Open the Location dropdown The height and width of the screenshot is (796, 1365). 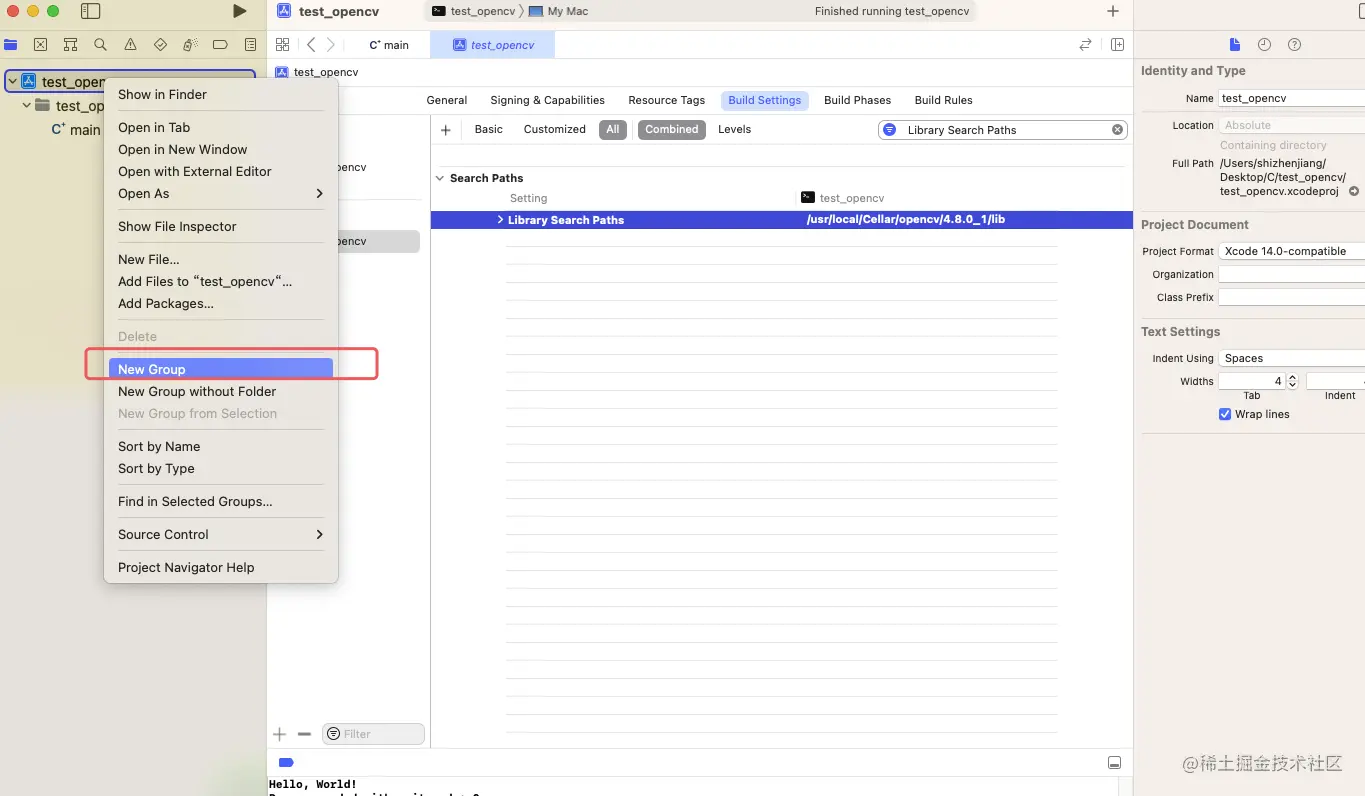pos(1291,125)
